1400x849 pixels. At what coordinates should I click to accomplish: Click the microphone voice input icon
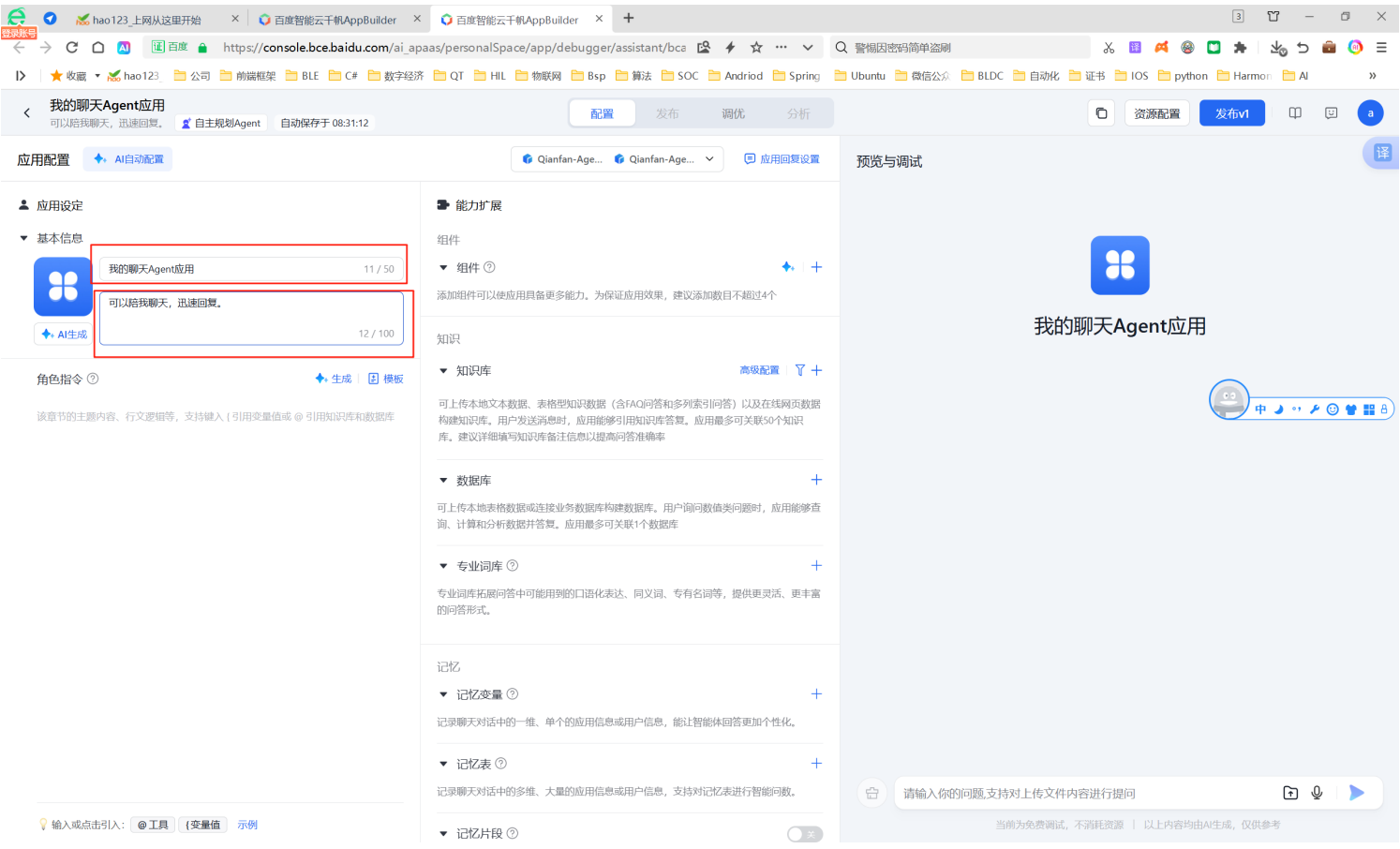1317,793
